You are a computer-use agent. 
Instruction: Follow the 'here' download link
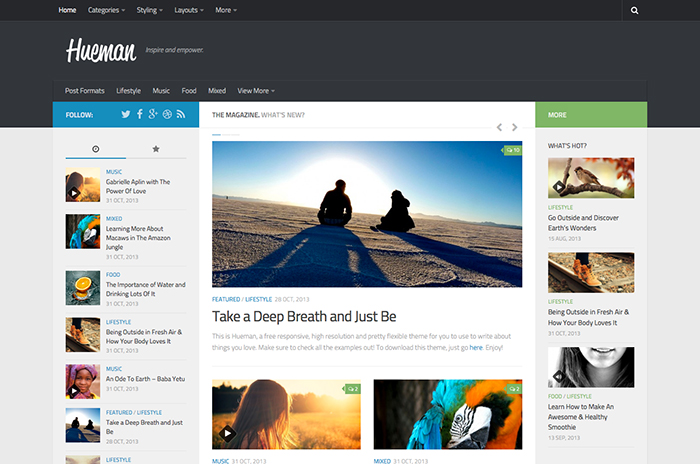click(476, 347)
